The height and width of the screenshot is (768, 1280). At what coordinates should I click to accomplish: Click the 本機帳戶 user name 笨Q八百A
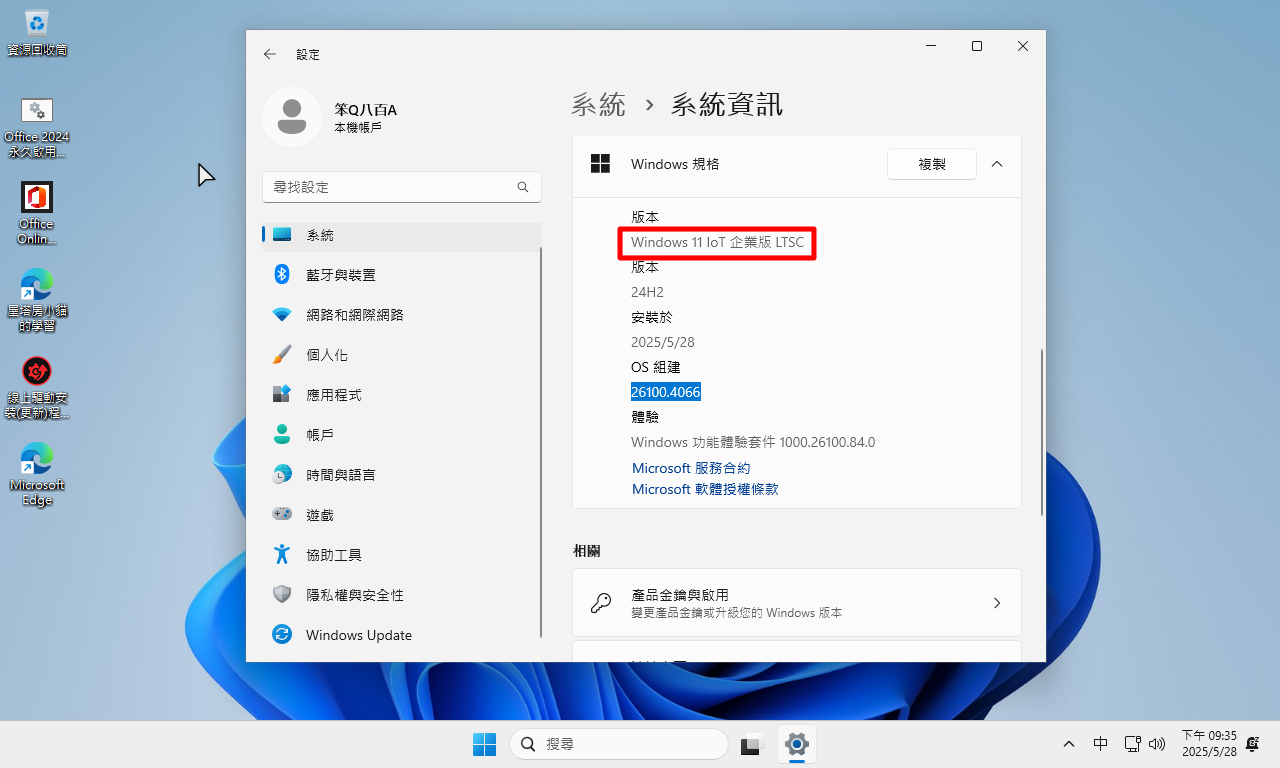pyautogui.click(x=365, y=110)
